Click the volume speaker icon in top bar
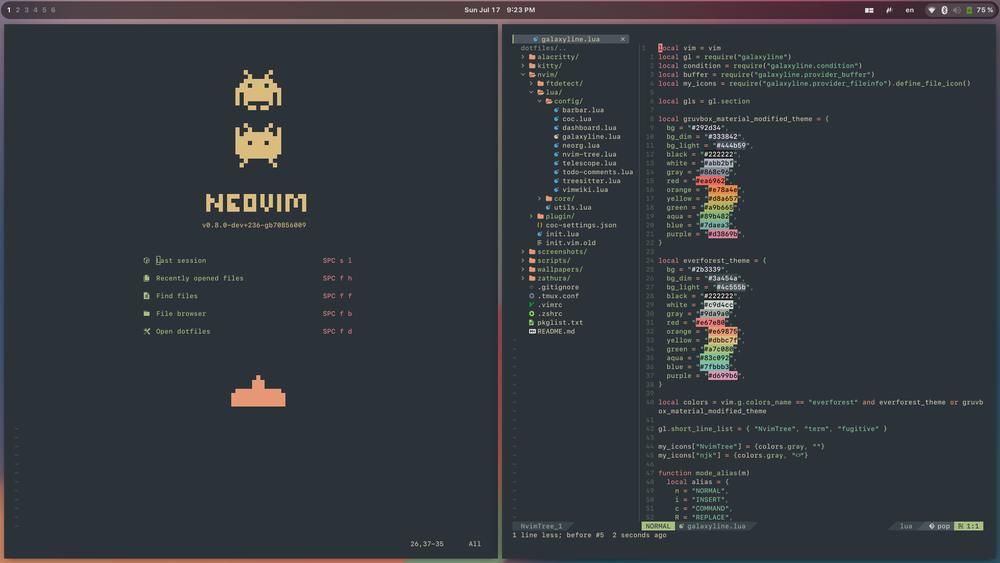The image size is (1000, 563). tap(956, 10)
